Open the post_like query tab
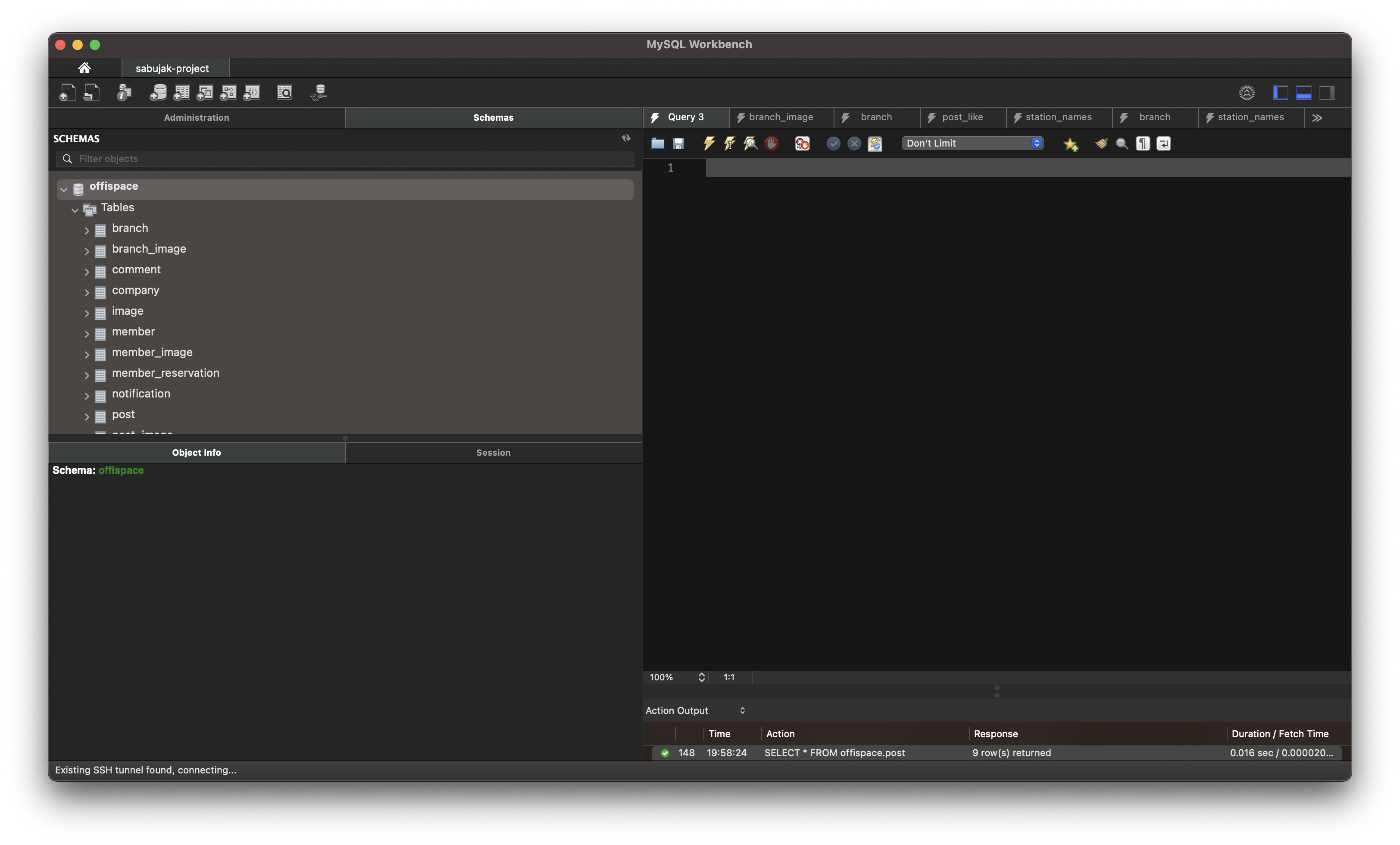The image size is (1400, 845). tap(961, 117)
